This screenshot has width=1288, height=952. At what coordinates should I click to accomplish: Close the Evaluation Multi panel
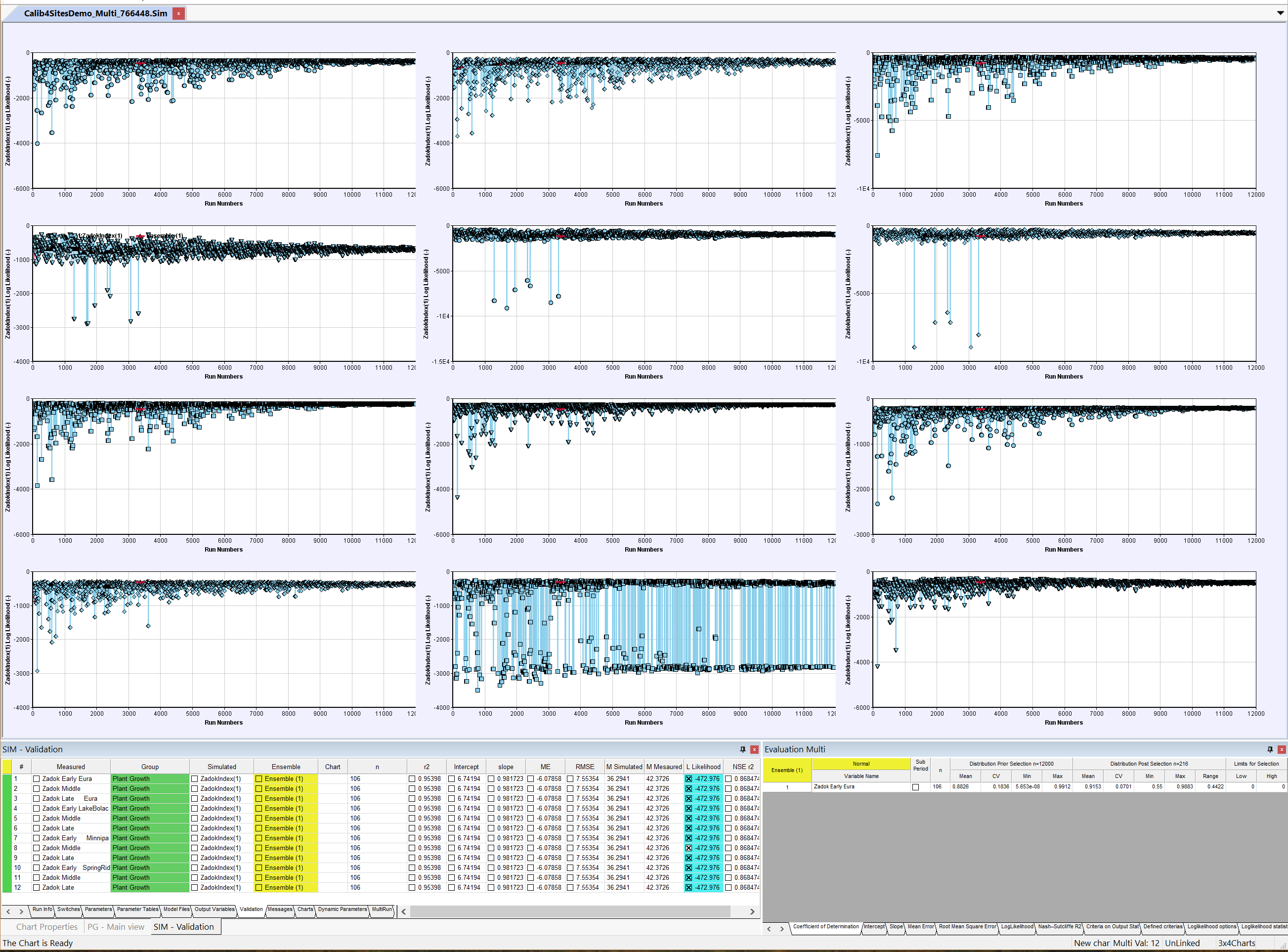pos(1281,749)
